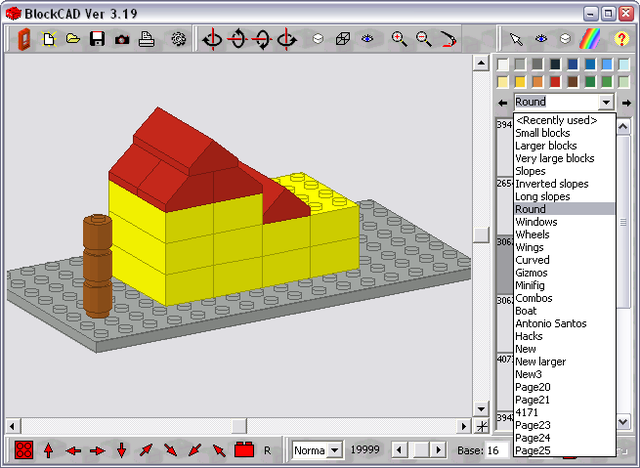Choose Inverted slopes category

551,184
